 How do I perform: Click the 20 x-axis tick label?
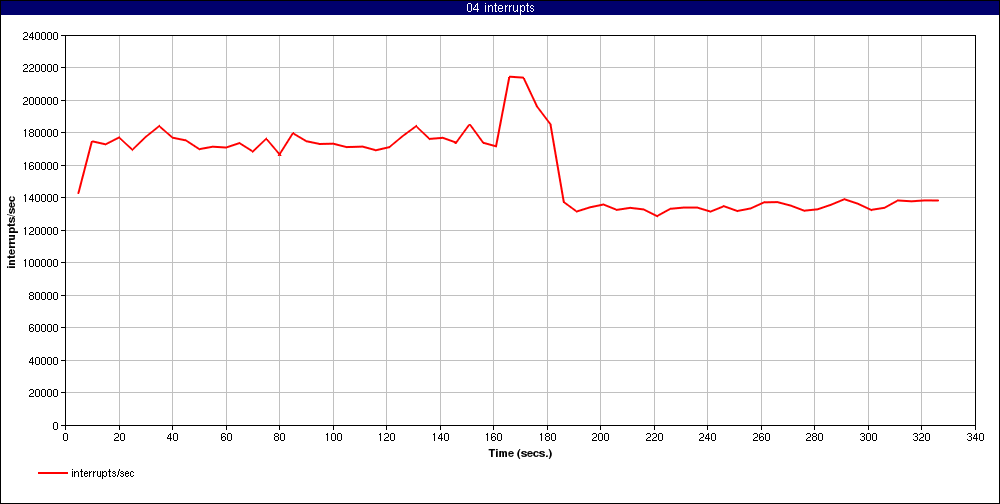click(x=119, y=438)
